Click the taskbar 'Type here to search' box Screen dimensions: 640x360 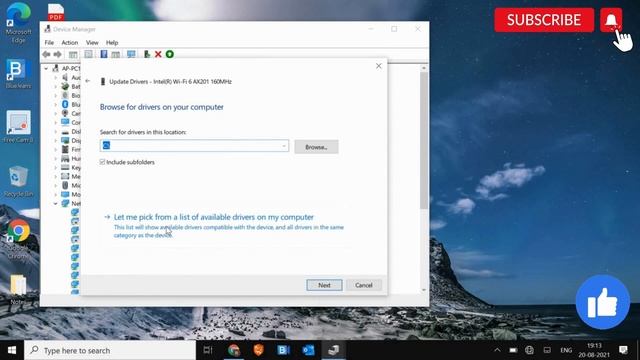(110, 350)
